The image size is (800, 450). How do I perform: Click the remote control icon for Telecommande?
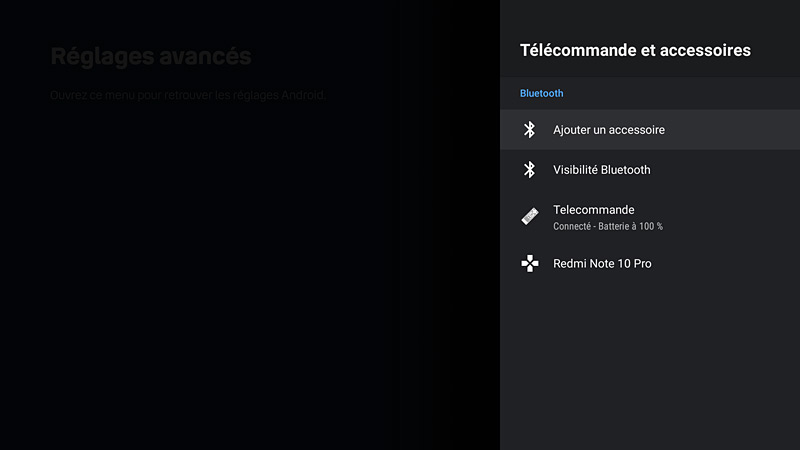(530, 216)
